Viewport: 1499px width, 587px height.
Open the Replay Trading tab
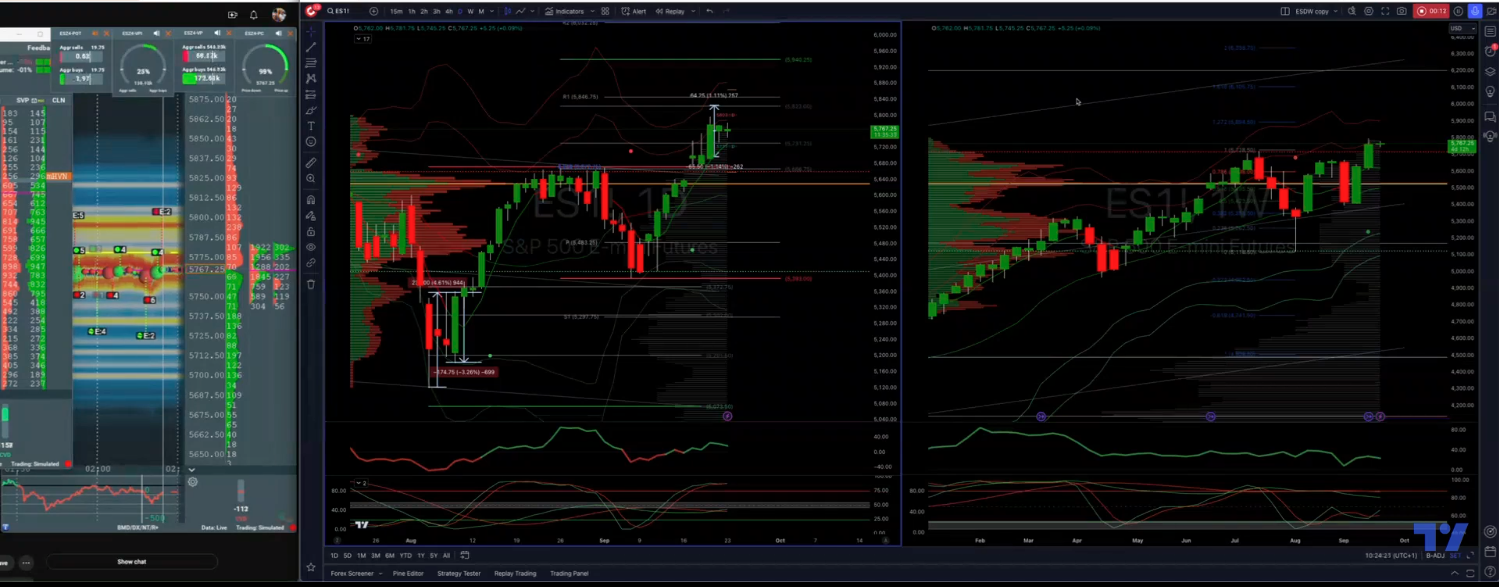pos(516,574)
